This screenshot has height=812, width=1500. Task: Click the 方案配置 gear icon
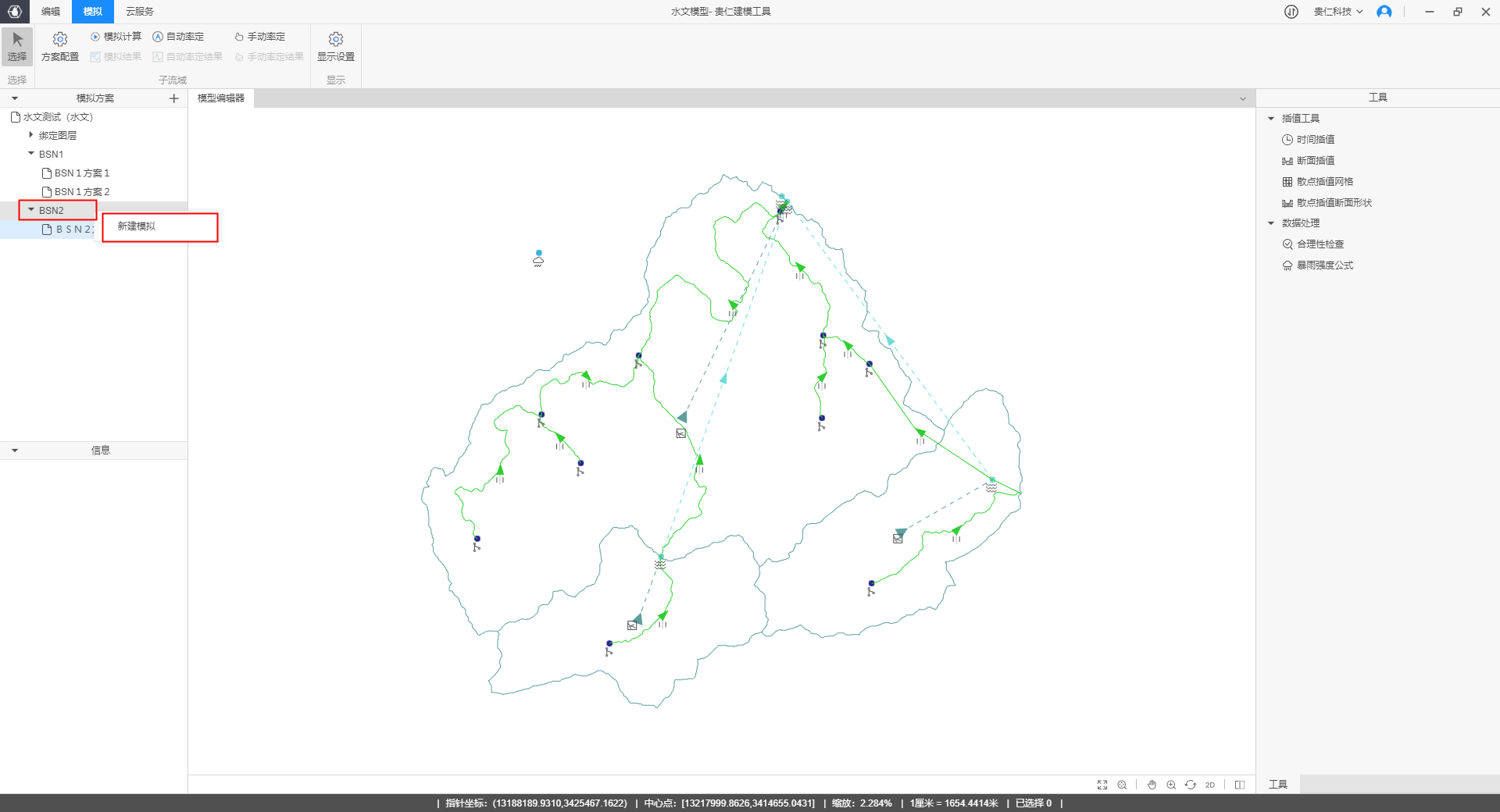(x=60, y=40)
